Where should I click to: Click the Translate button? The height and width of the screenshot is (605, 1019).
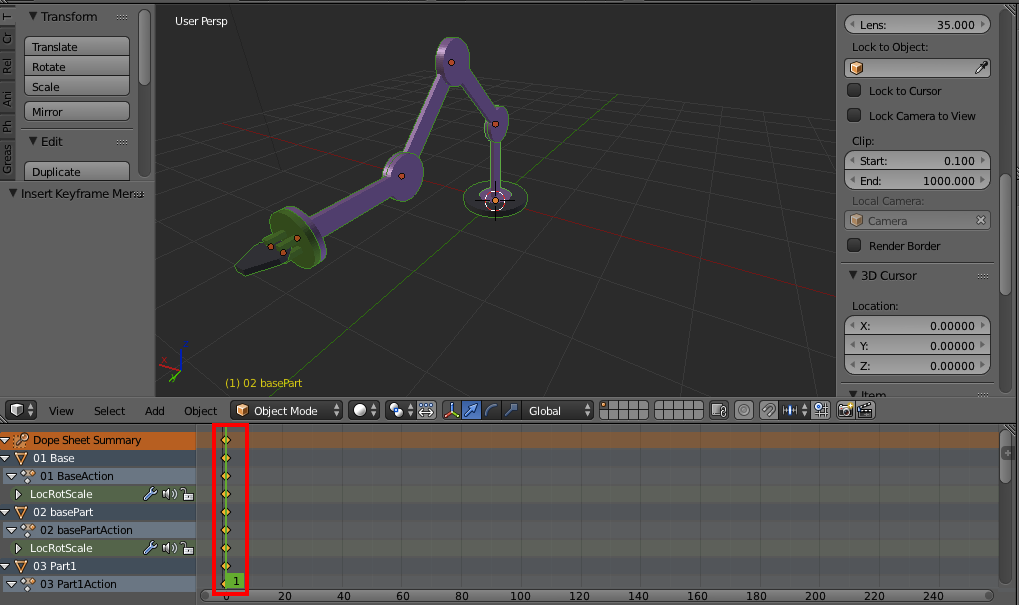(x=77, y=46)
